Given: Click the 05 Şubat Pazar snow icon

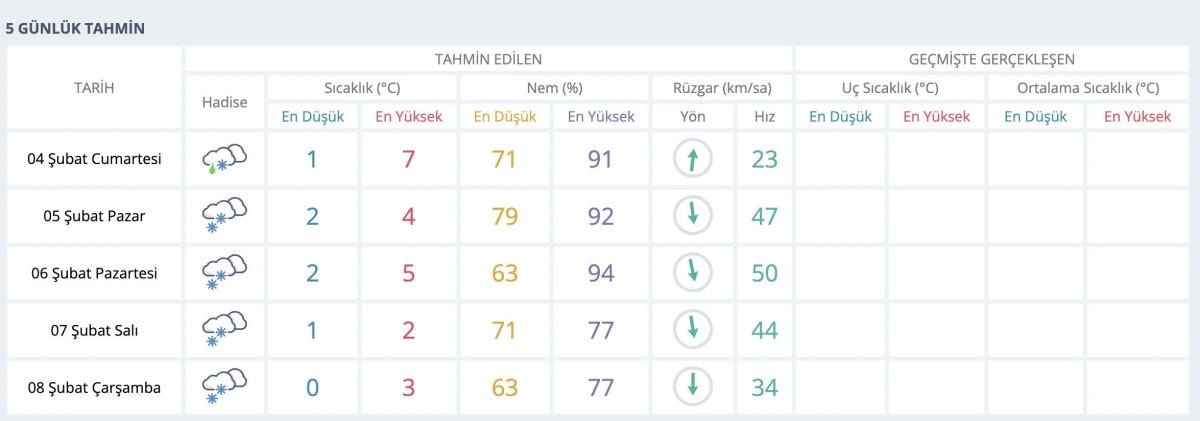Looking at the screenshot, I should 224,215.
